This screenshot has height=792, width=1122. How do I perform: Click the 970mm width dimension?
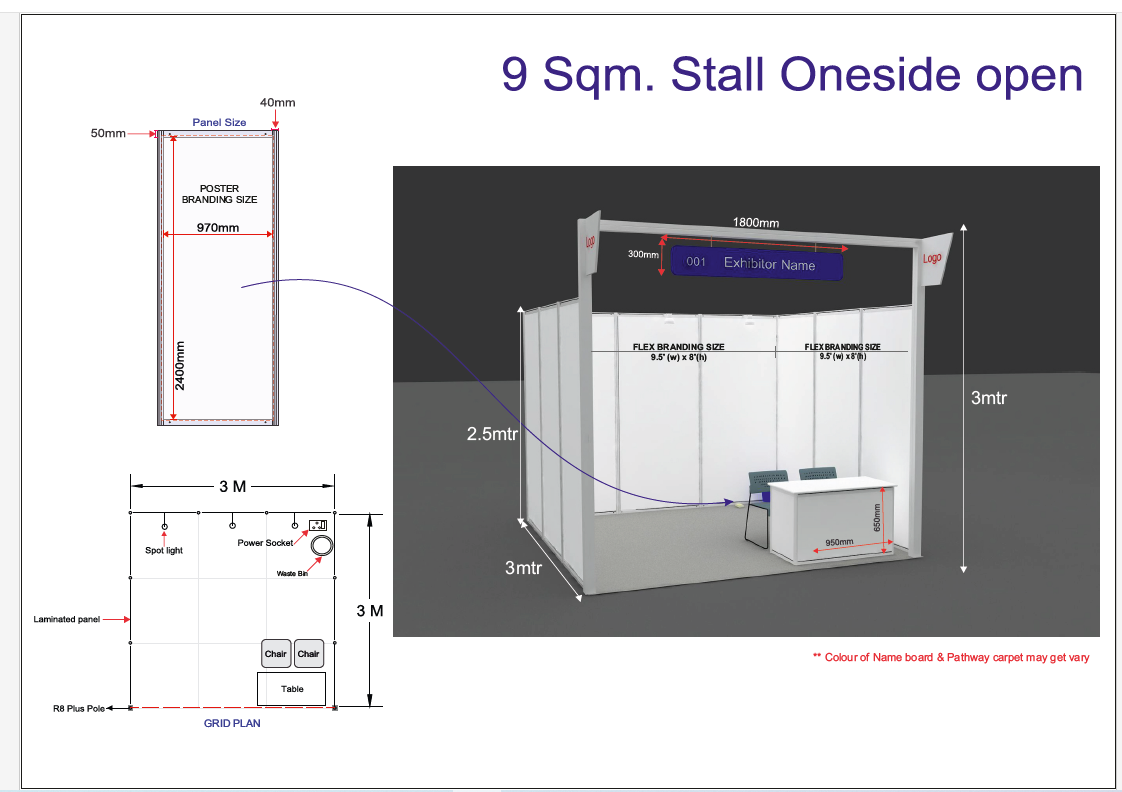pyautogui.click(x=218, y=228)
